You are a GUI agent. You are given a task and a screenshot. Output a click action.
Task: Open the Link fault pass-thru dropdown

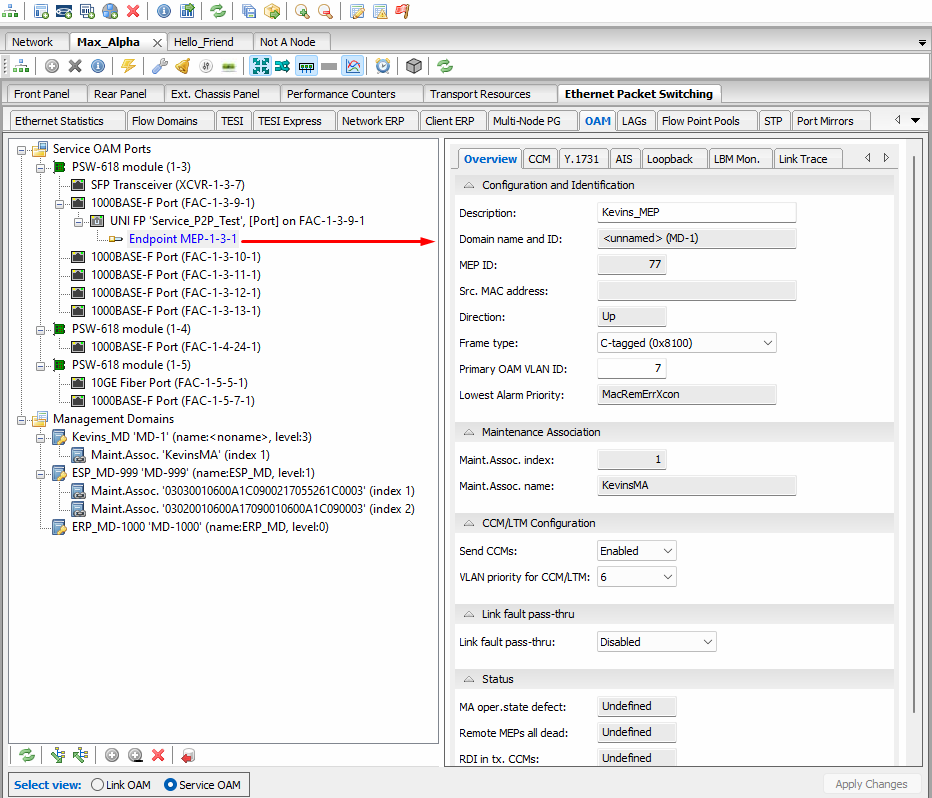tap(656, 642)
